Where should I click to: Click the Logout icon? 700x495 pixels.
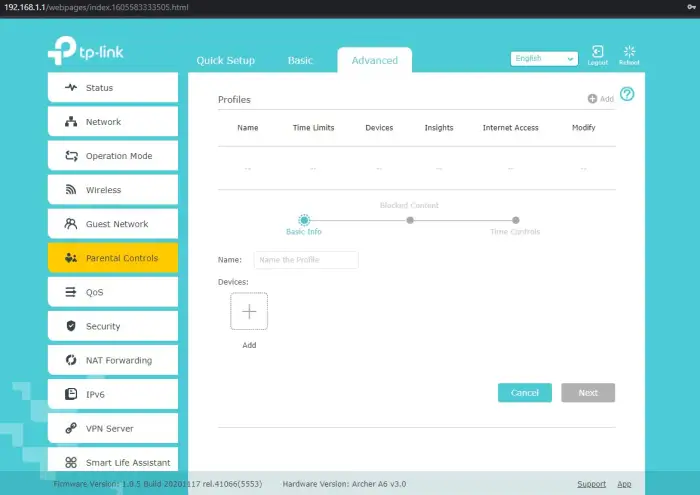(597, 54)
